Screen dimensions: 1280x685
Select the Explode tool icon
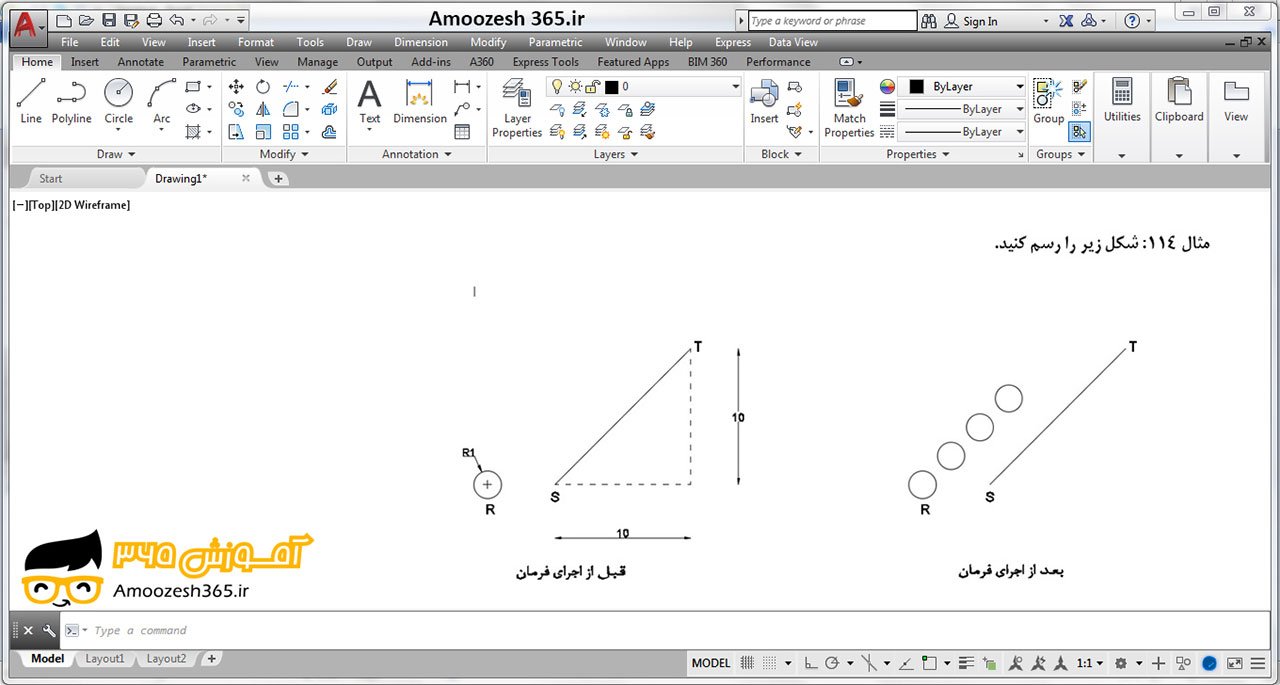[x=330, y=109]
